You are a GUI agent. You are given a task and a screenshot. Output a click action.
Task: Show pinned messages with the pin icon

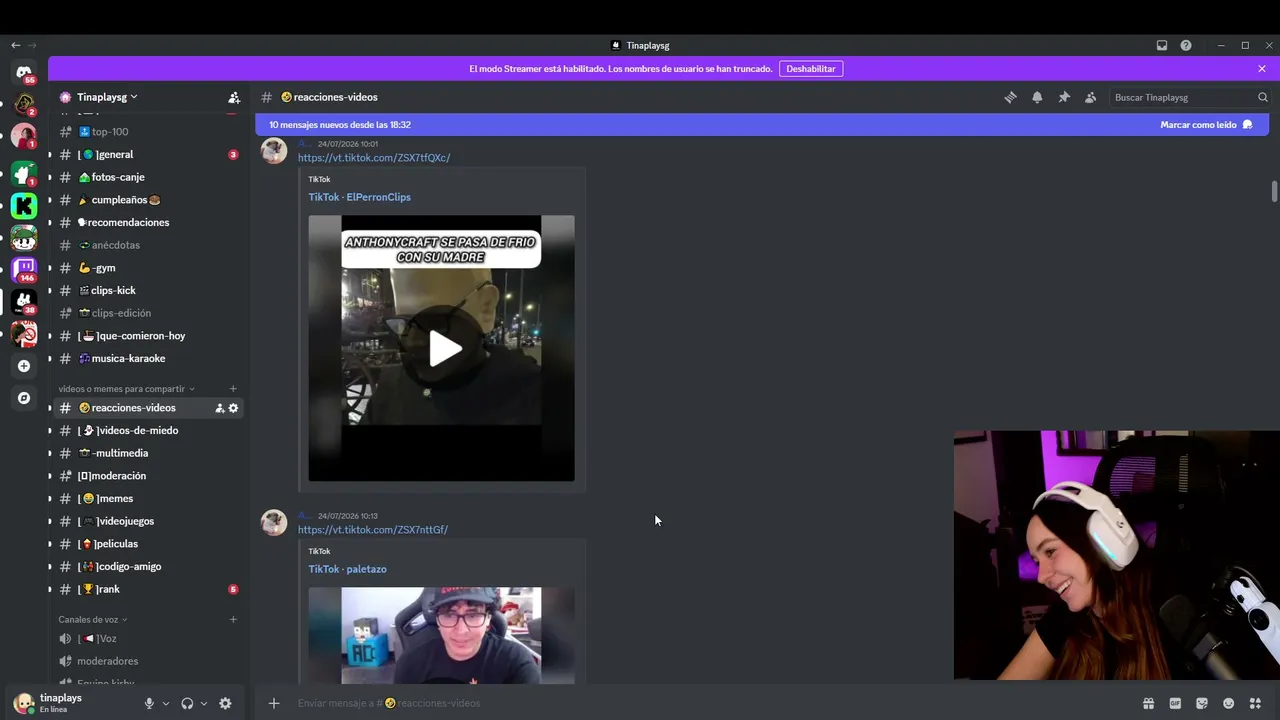pyautogui.click(x=1064, y=97)
